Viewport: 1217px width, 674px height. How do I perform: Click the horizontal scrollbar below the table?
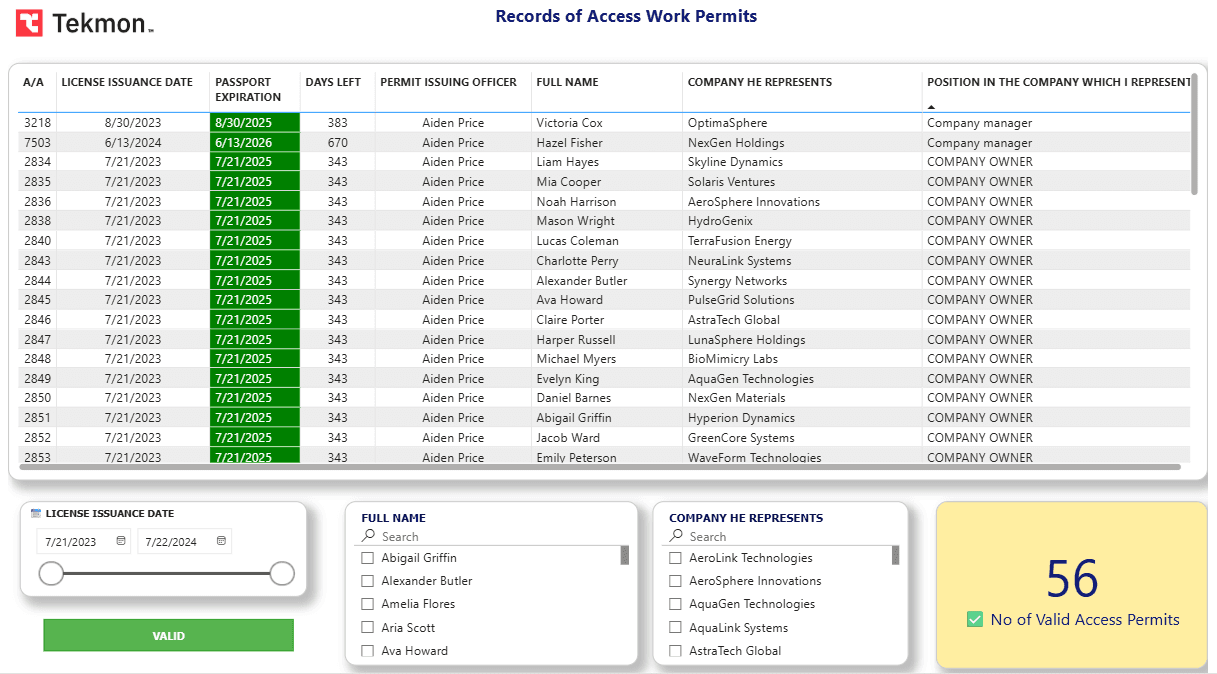click(x=600, y=469)
